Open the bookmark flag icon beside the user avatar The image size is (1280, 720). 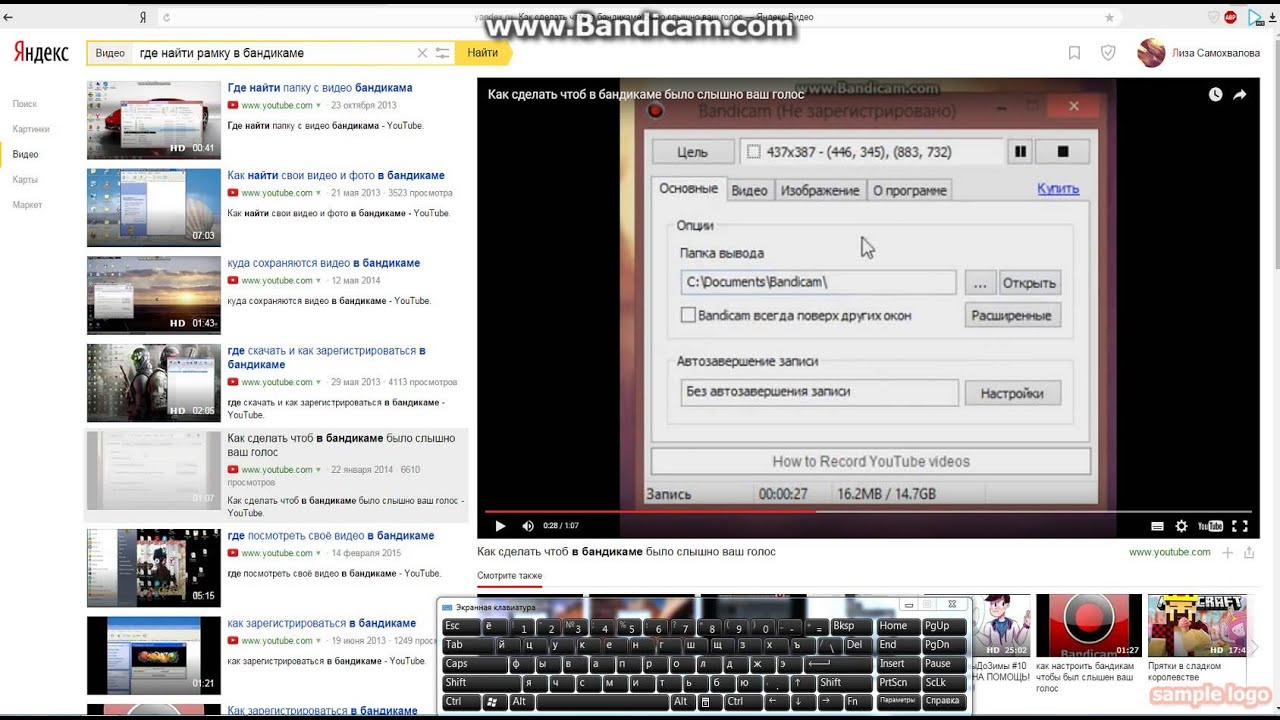[x=1074, y=53]
